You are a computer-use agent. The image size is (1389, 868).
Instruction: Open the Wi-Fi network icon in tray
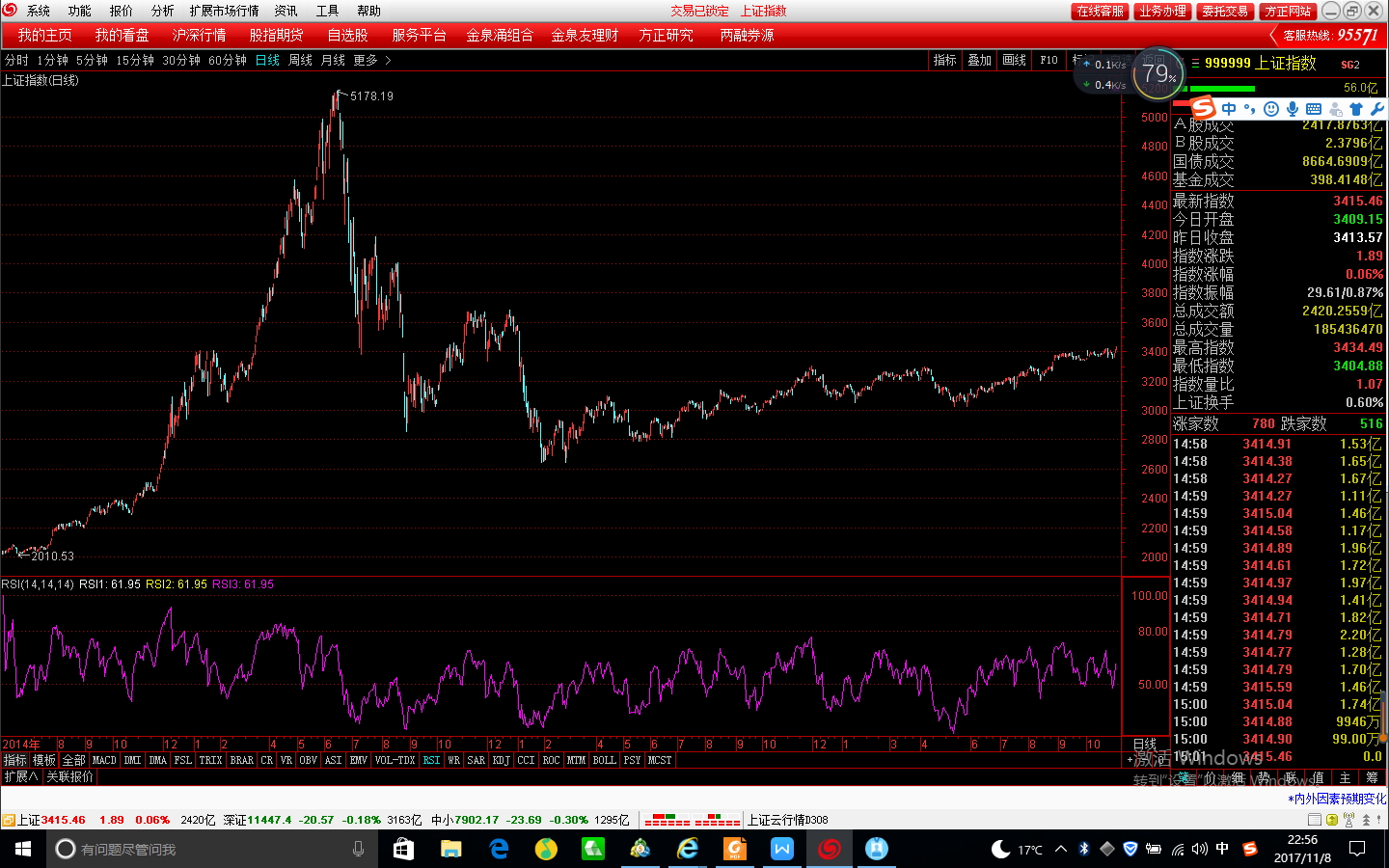click(1177, 849)
